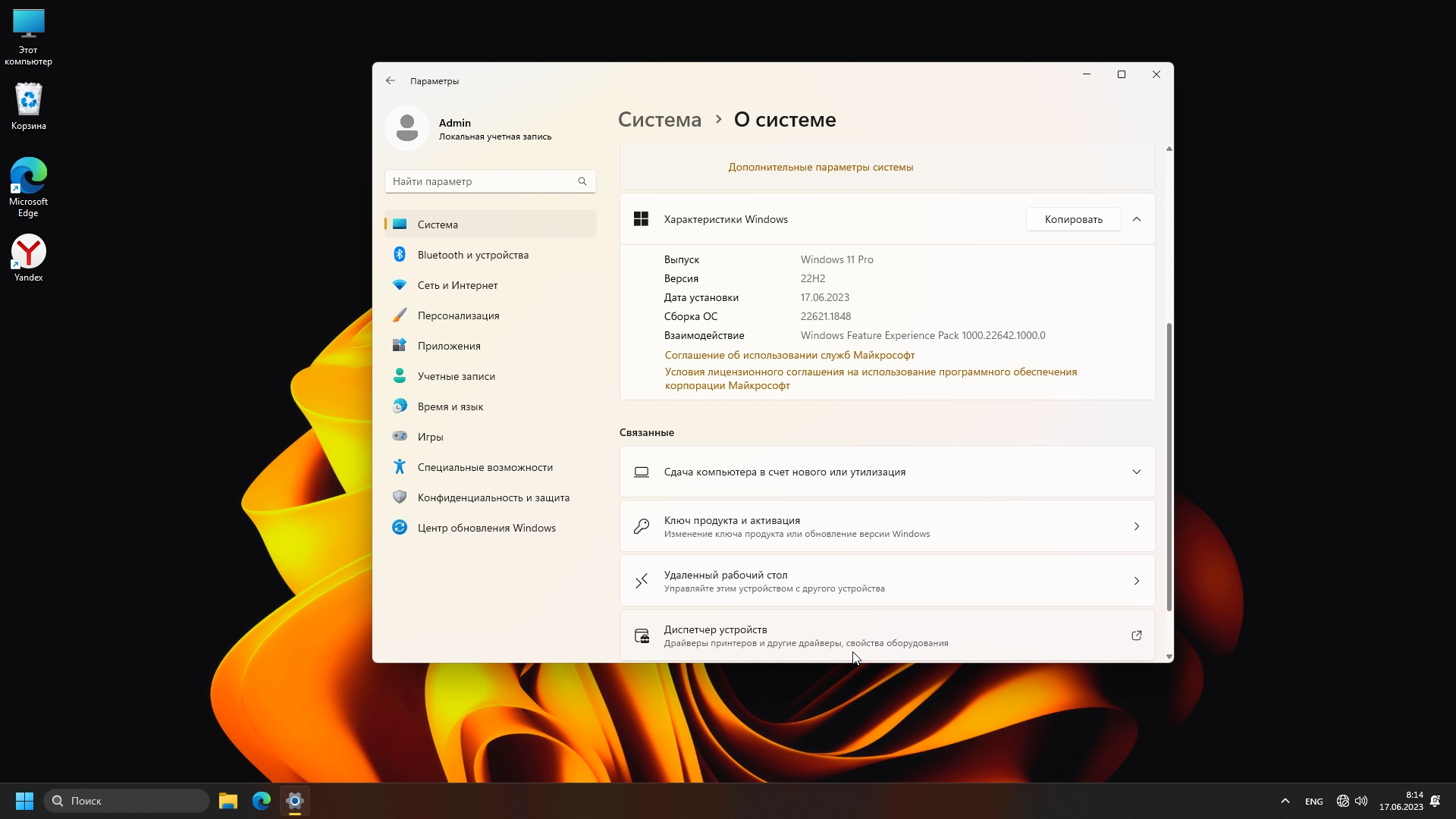
Task: Open Специальные возможности section
Action: (485, 467)
